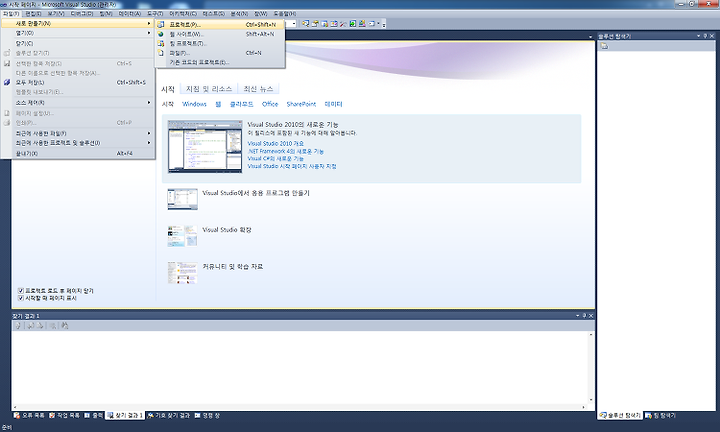Click the green start-page icon in top toolbar
Screen dimensions: 720x432
click(353, 23)
